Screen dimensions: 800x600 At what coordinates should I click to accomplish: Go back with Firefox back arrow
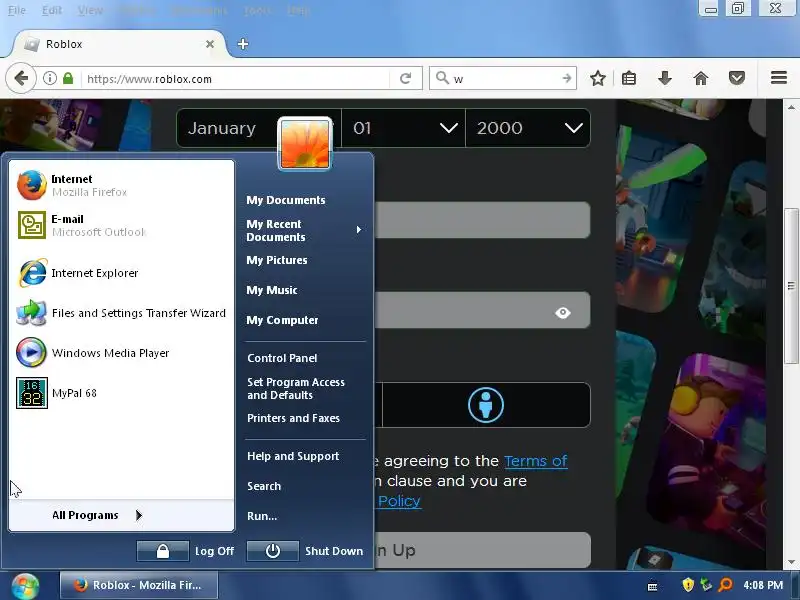[x=21, y=79]
